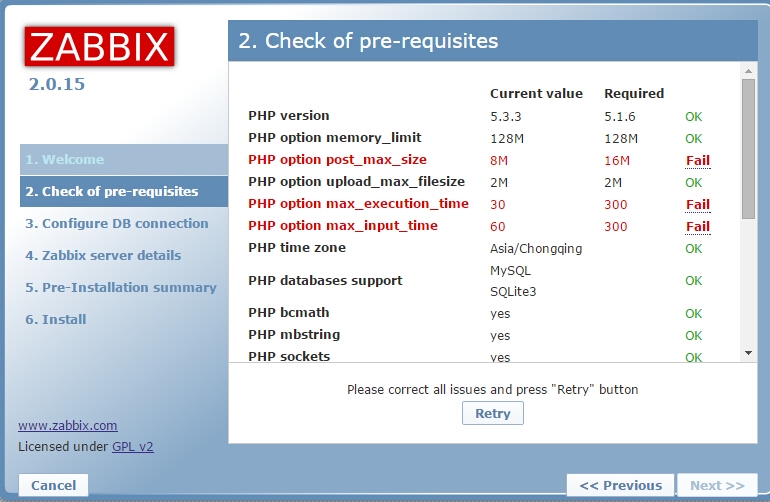Click 'MySQL' database value
Screen dimensions: 770x502
(510, 271)
